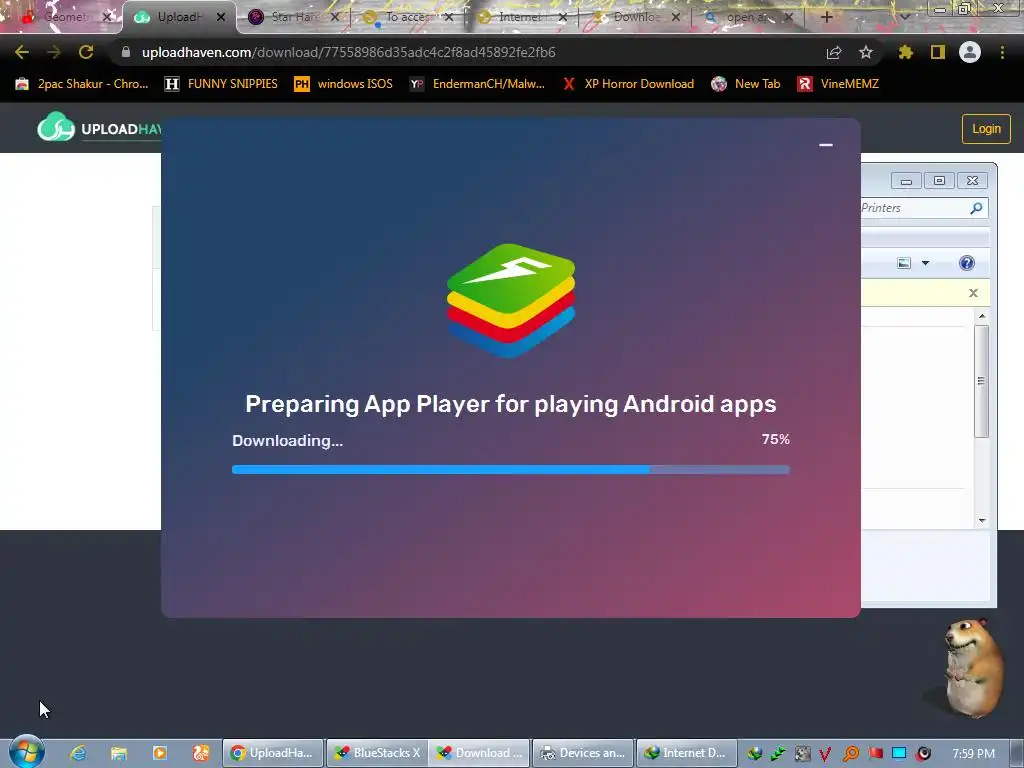1024x768 pixels.
Task: Launch Internet Explorer from the taskbar
Action: pos(78,753)
